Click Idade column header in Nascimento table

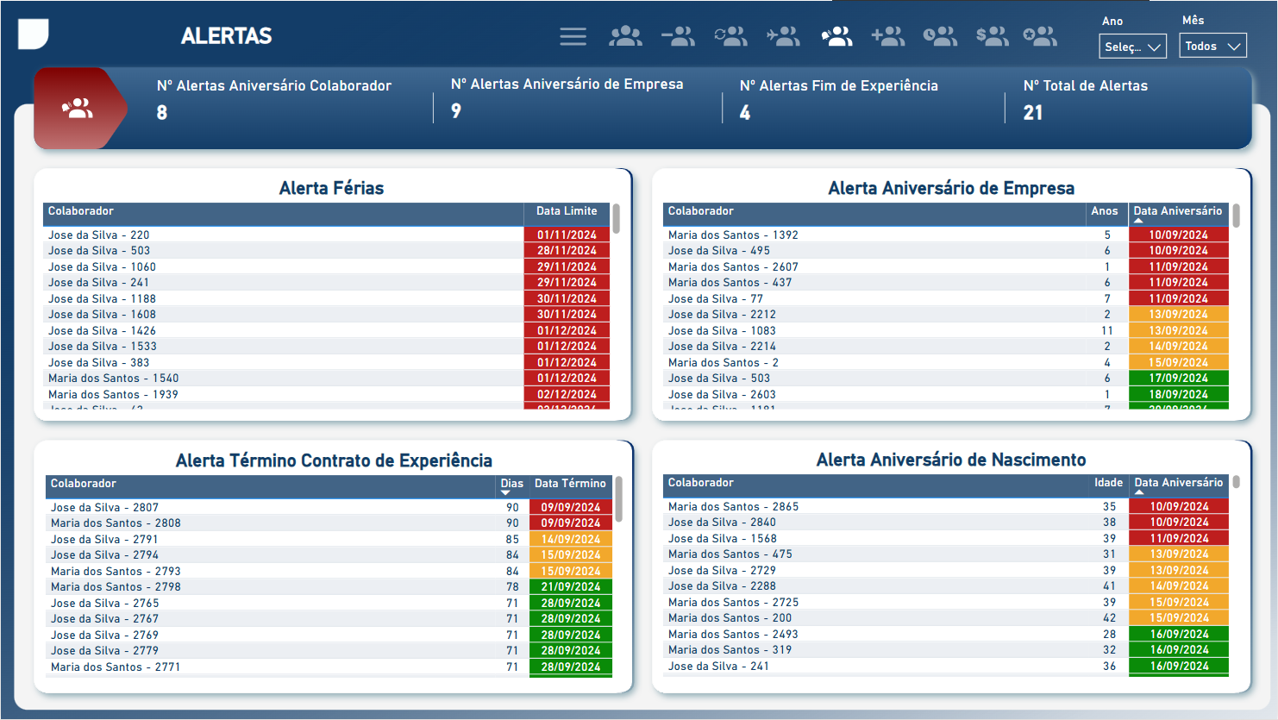point(1108,483)
